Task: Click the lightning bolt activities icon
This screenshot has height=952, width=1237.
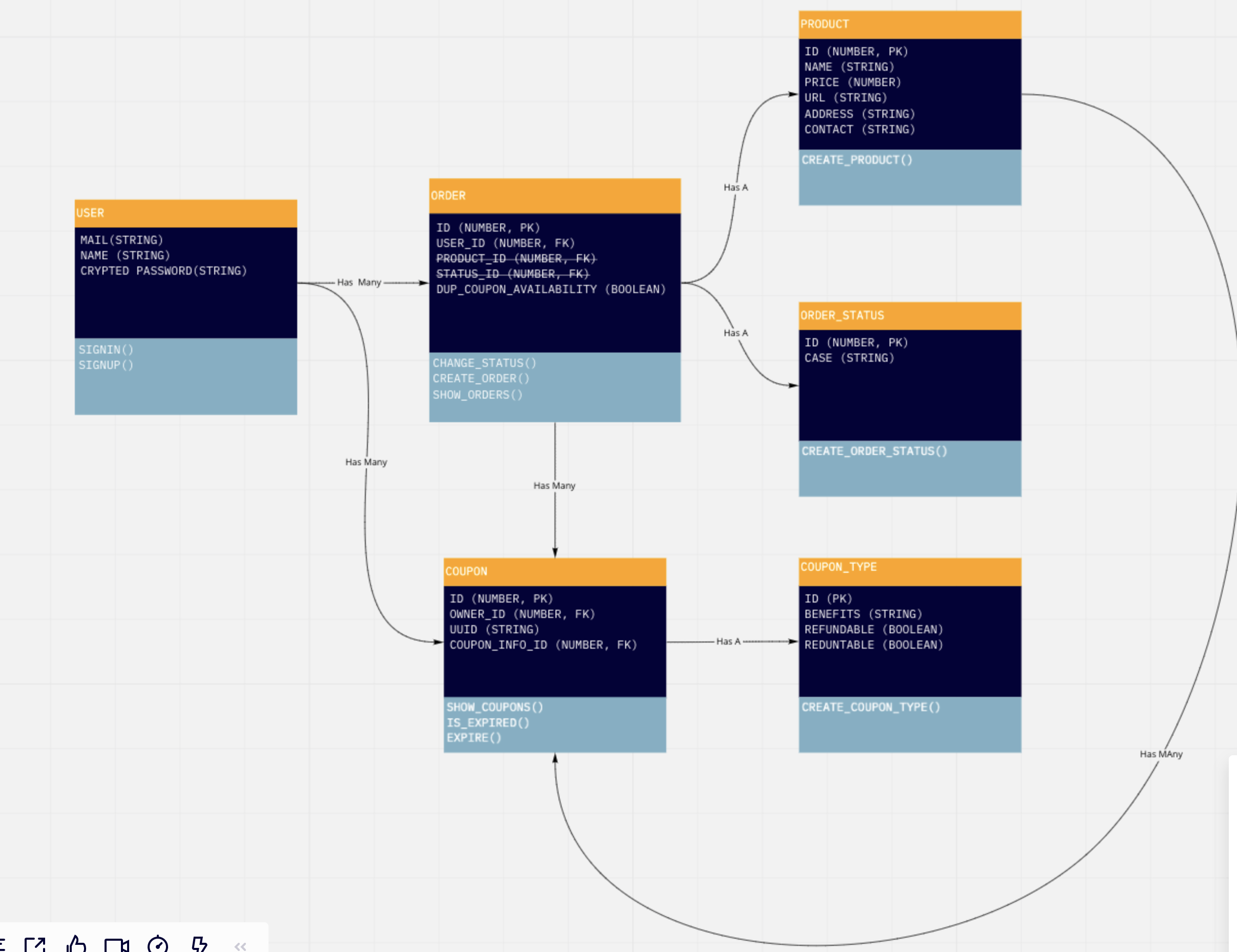Action: point(199,944)
